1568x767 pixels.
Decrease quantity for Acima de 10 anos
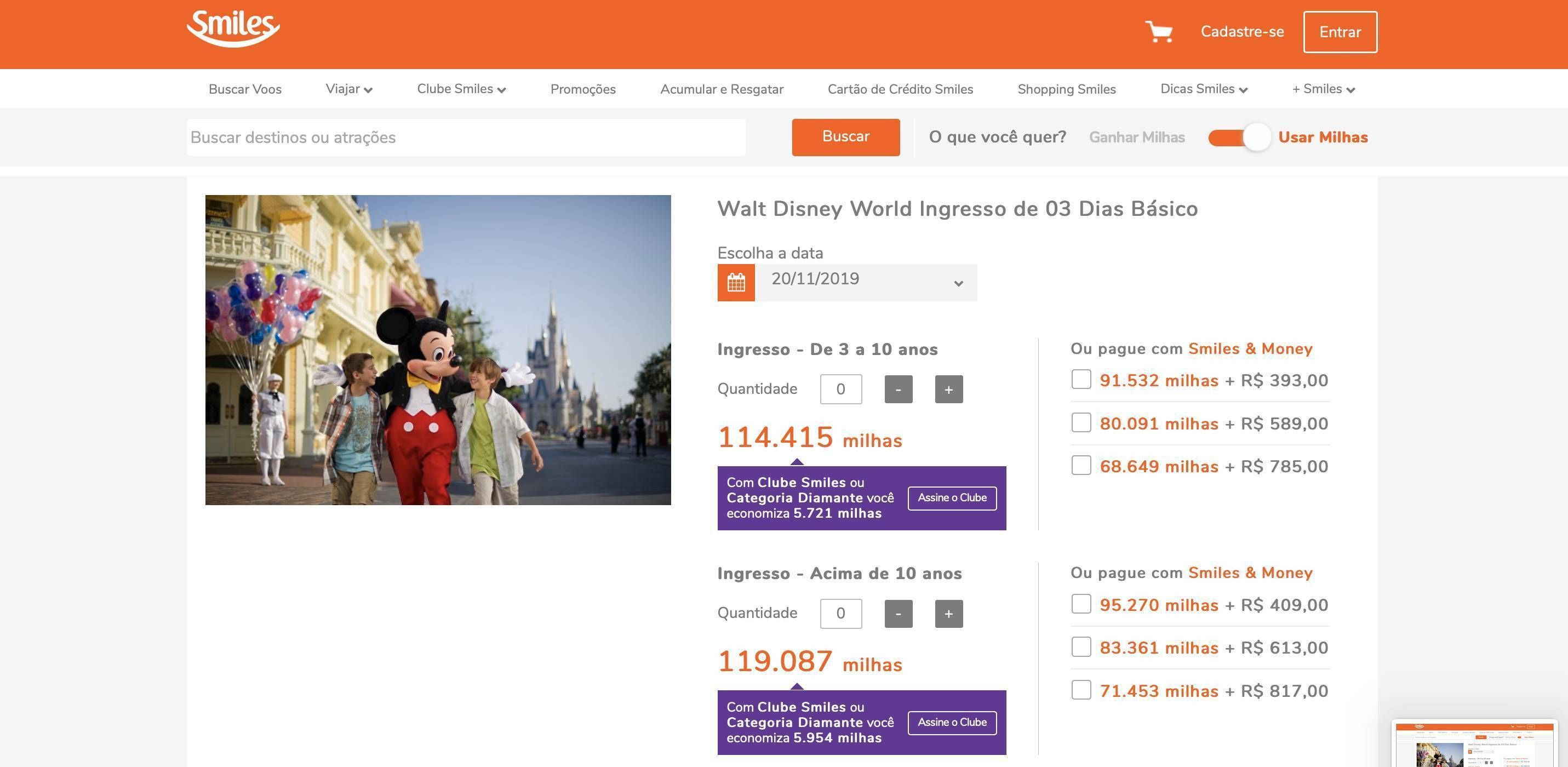[899, 614]
